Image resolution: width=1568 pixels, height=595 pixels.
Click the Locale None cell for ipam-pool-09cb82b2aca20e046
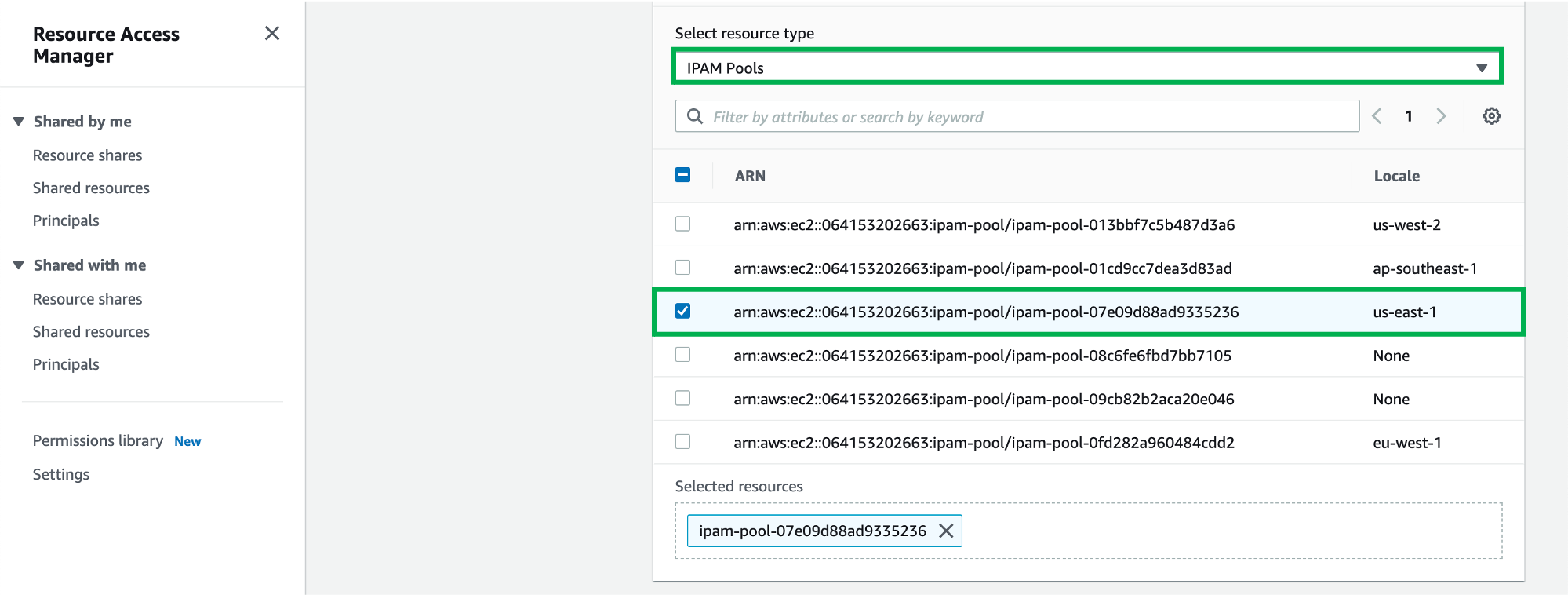click(1392, 400)
